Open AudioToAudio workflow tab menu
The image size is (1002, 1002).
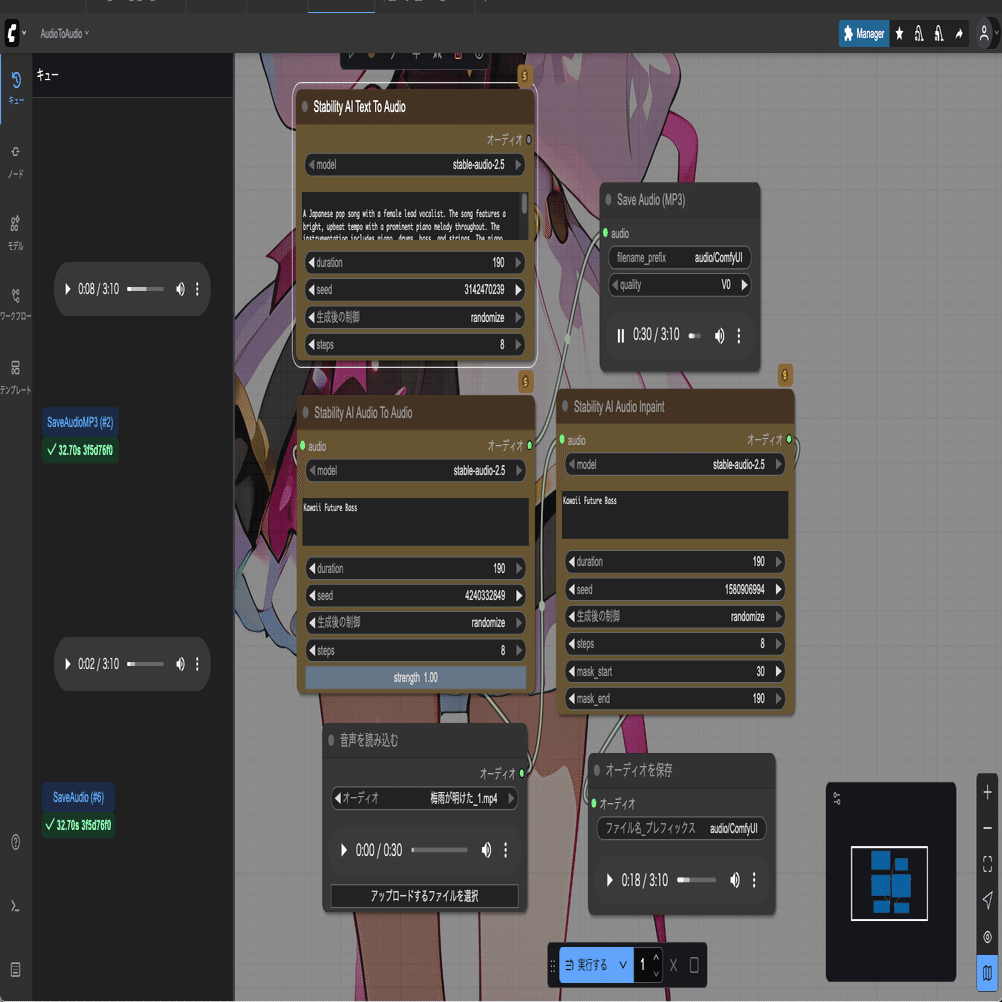click(65, 33)
